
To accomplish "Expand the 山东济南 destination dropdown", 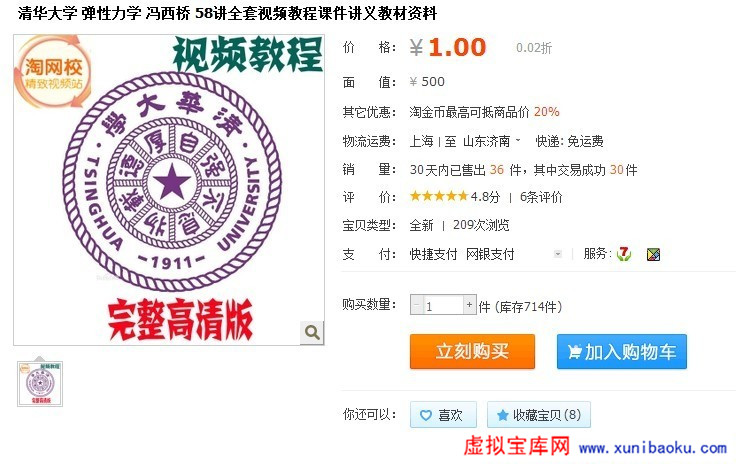I will (x=518, y=140).
